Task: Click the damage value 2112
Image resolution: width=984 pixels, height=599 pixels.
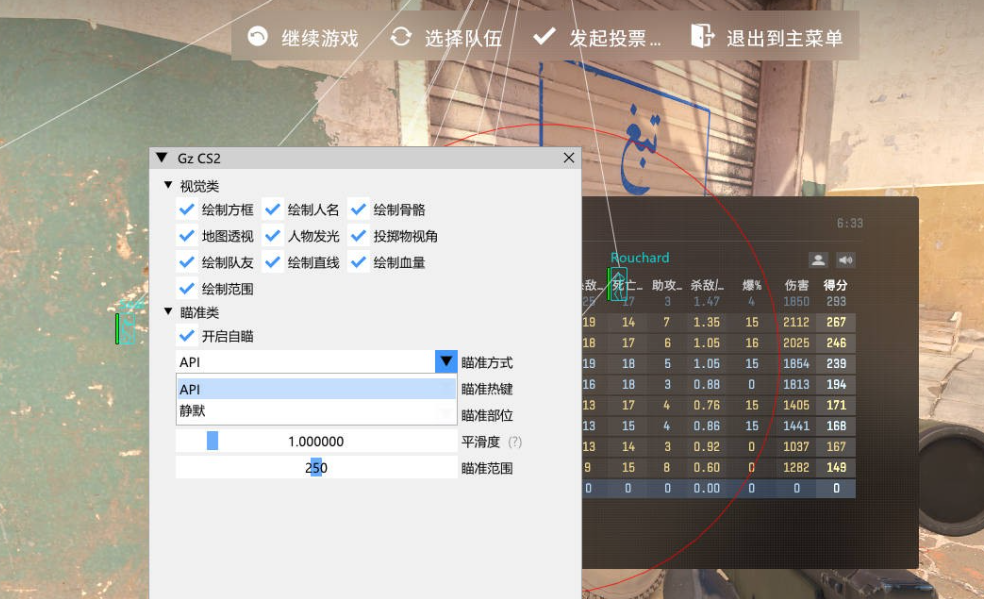Action: coord(796,322)
